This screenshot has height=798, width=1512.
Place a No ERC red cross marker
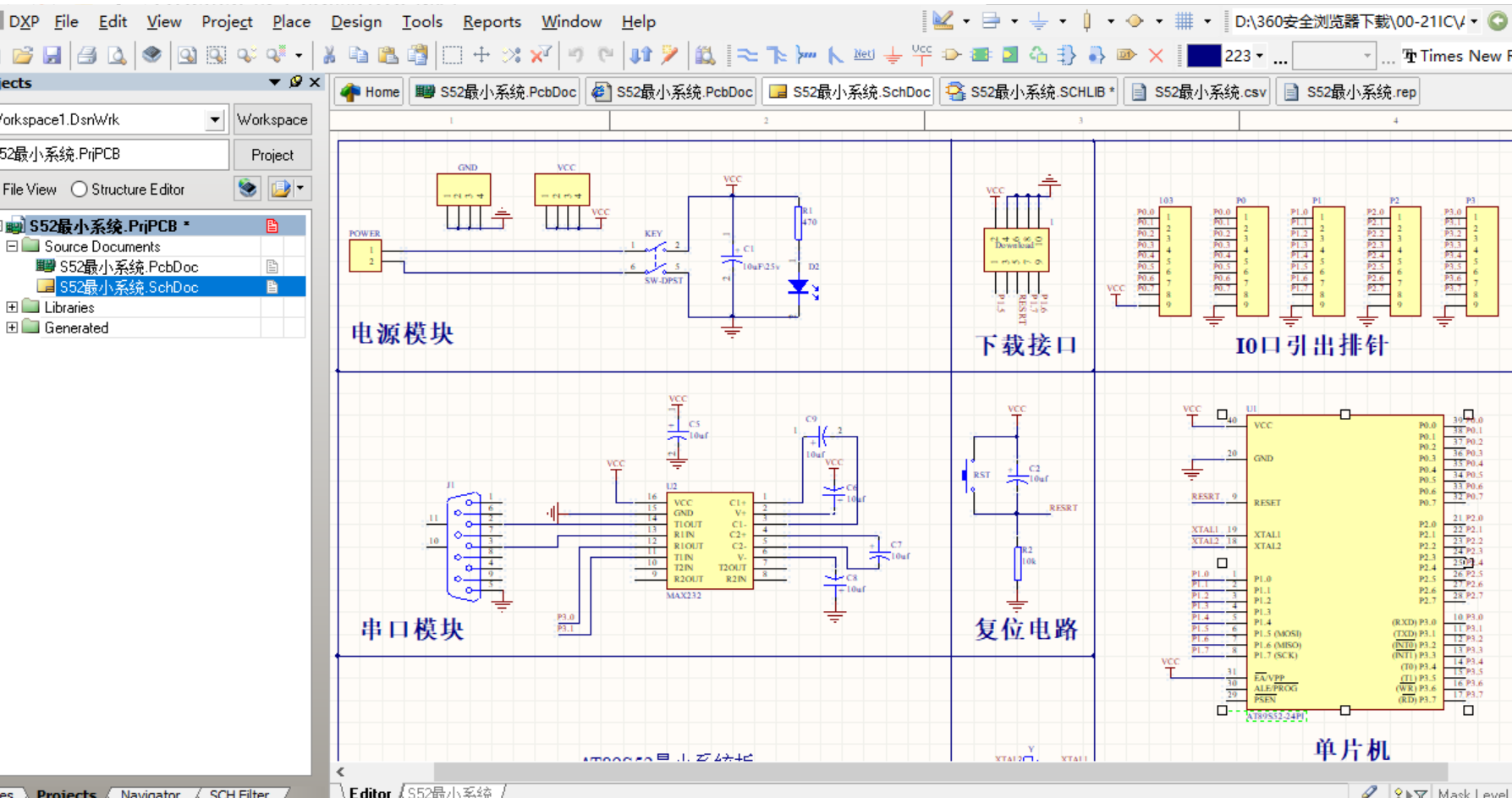(1156, 56)
